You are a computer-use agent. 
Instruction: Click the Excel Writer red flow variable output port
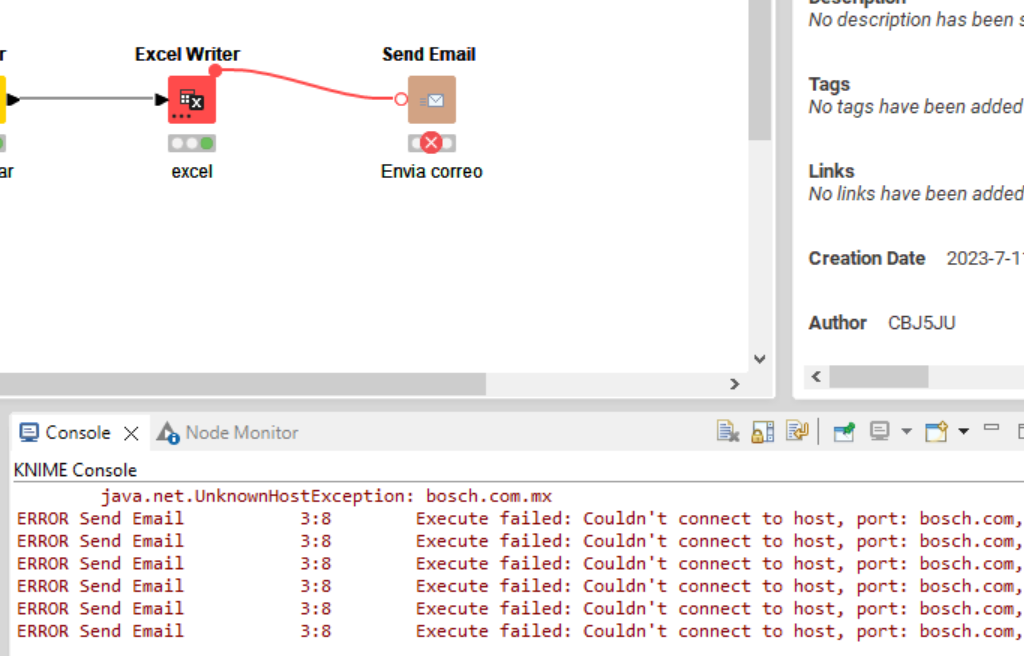click(215, 70)
